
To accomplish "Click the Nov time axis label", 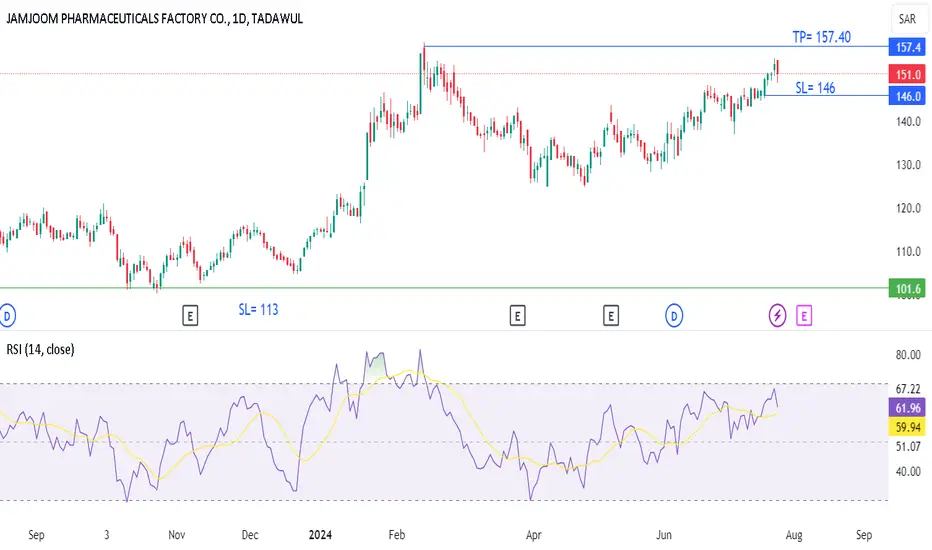I will pyautogui.click(x=177, y=535).
